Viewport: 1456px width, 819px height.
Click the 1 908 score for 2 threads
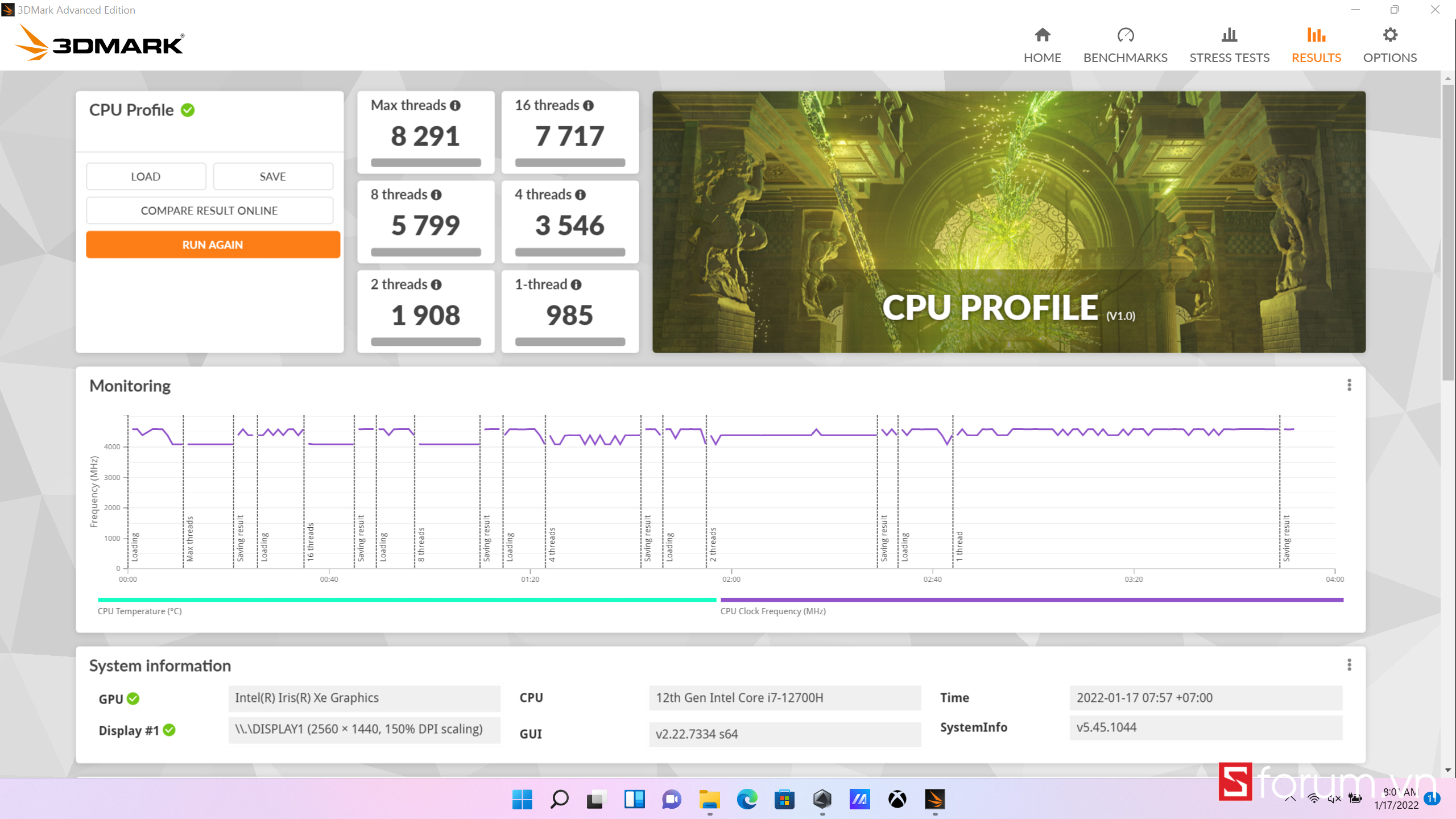coord(425,316)
